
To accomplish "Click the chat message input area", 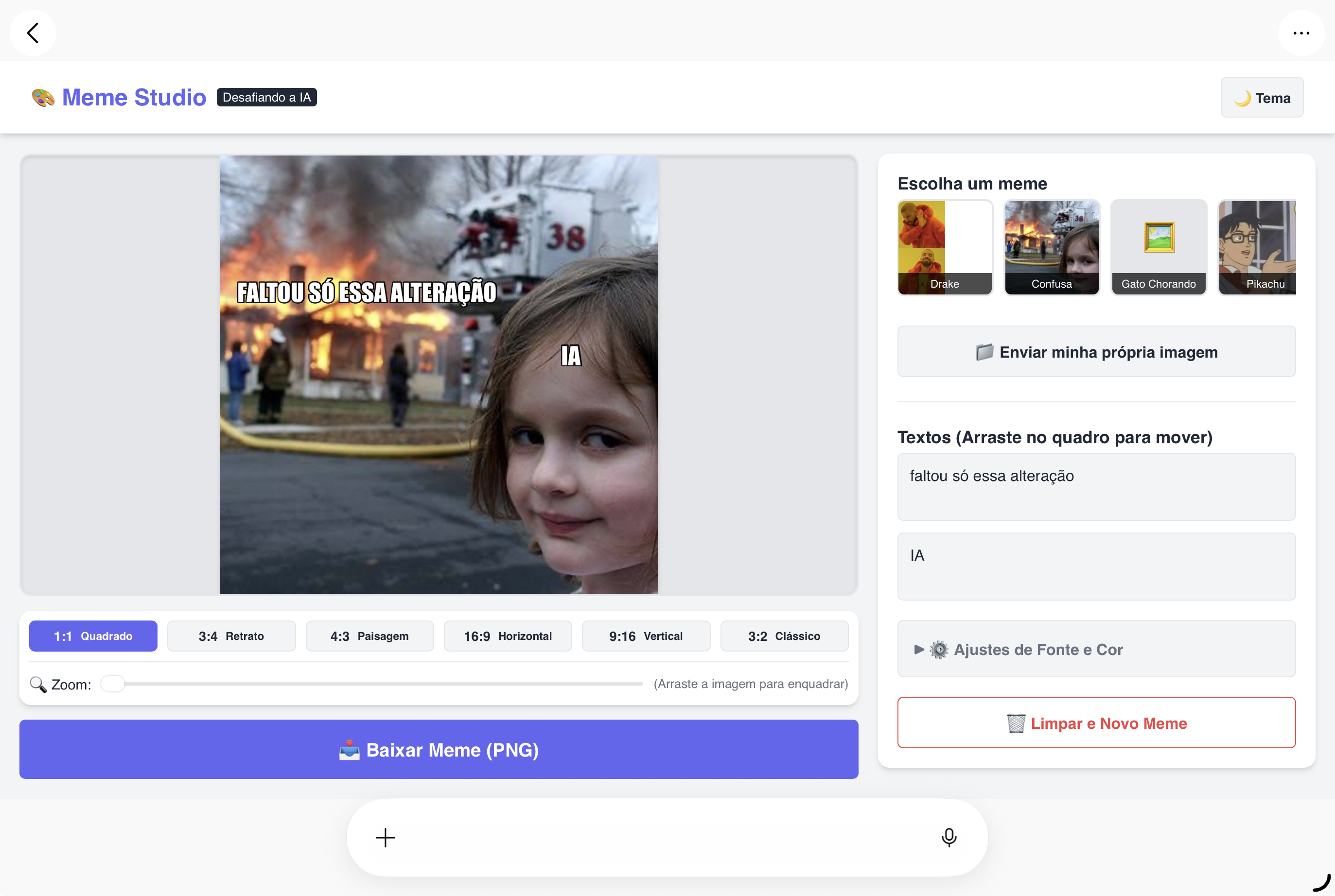I will click(667, 838).
